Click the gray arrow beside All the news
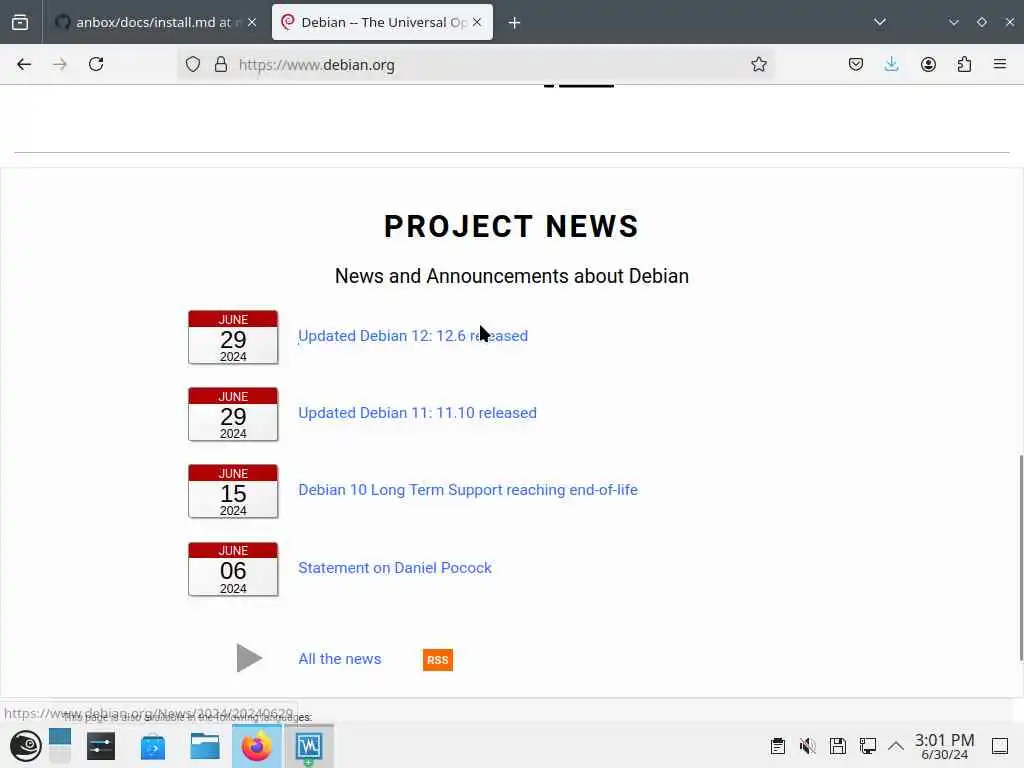This screenshot has height=768, width=1024. [249, 658]
